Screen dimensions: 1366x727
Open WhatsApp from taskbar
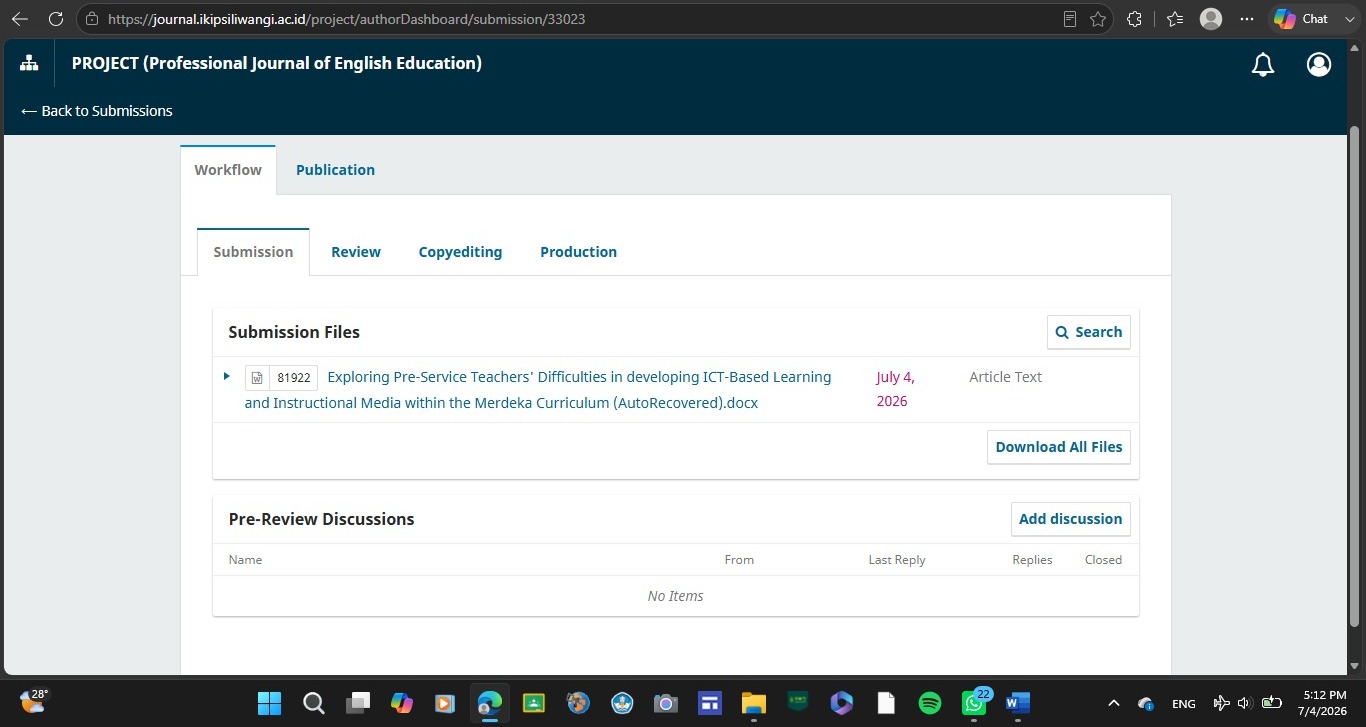974,703
